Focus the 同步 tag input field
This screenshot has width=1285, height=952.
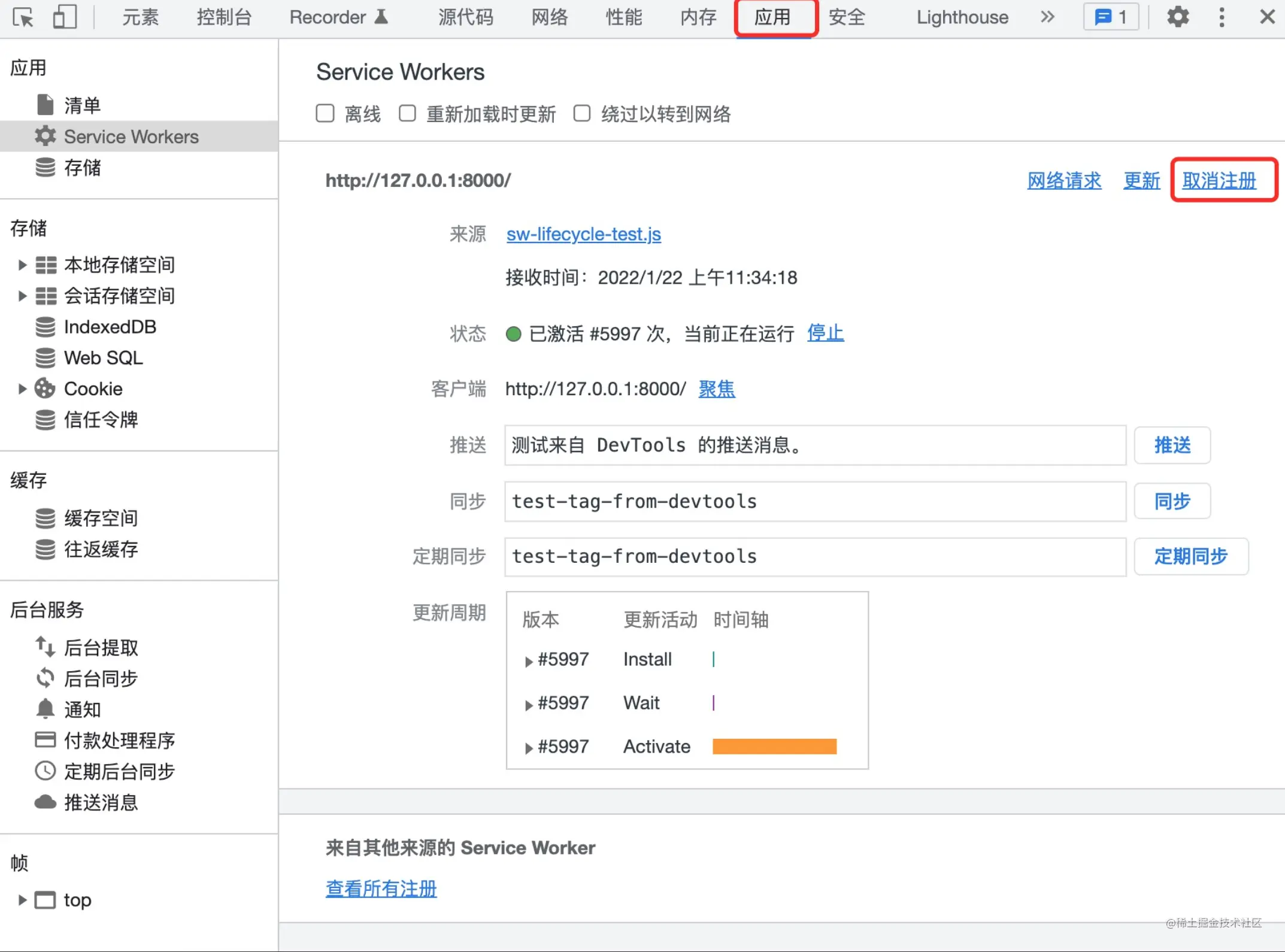pyautogui.click(x=815, y=501)
